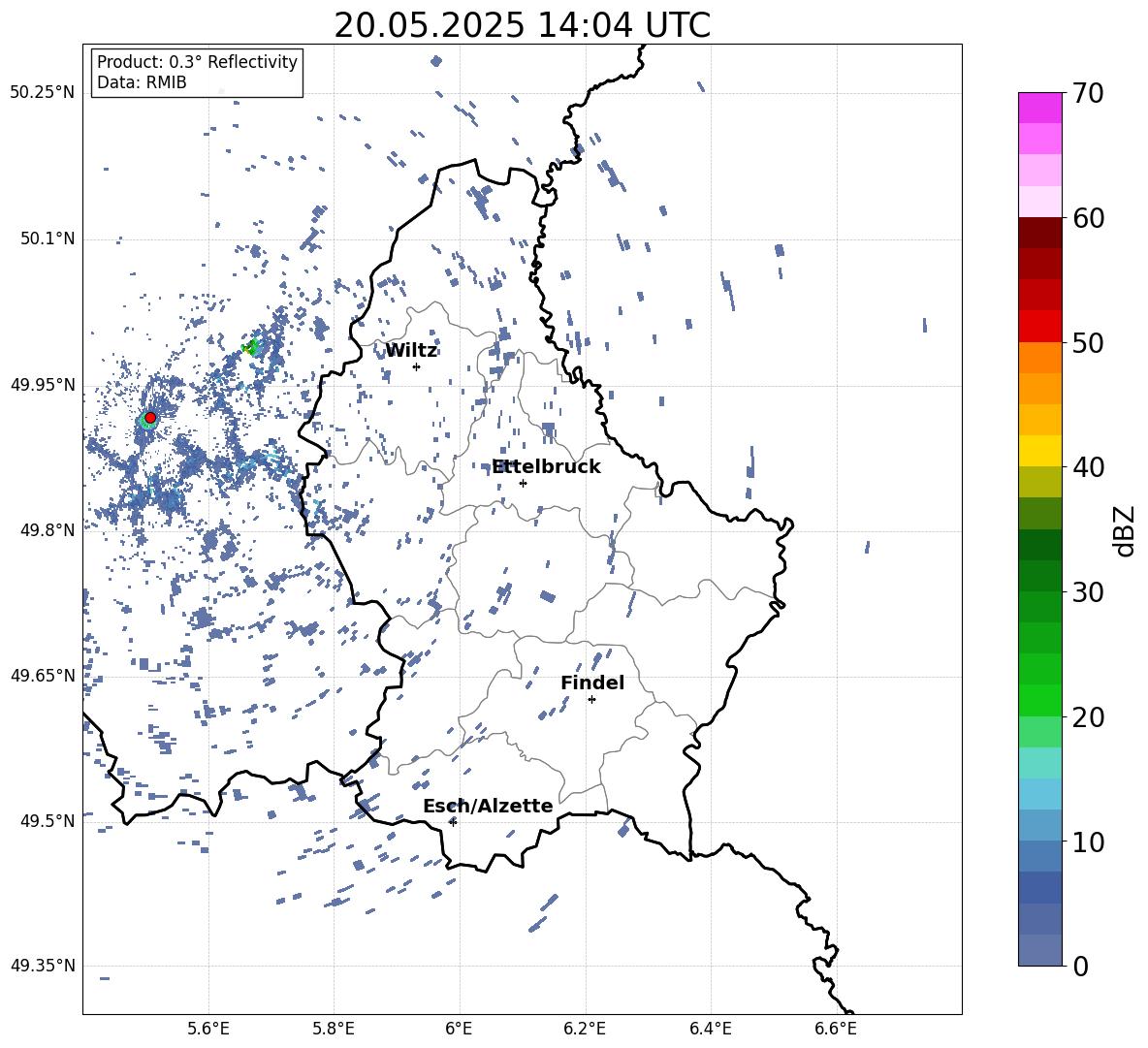The height and width of the screenshot is (1048, 1148).
Task: Click the yellow swatch just above 40
Action: point(1040,451)
